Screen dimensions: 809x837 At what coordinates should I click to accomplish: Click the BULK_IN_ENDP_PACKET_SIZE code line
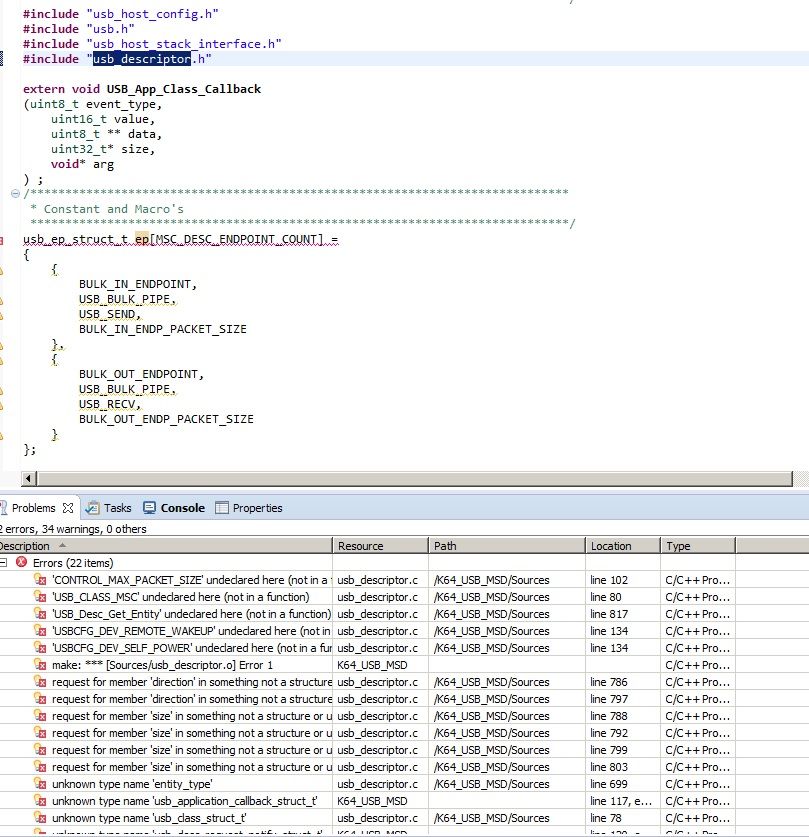(x=163, y=329)
